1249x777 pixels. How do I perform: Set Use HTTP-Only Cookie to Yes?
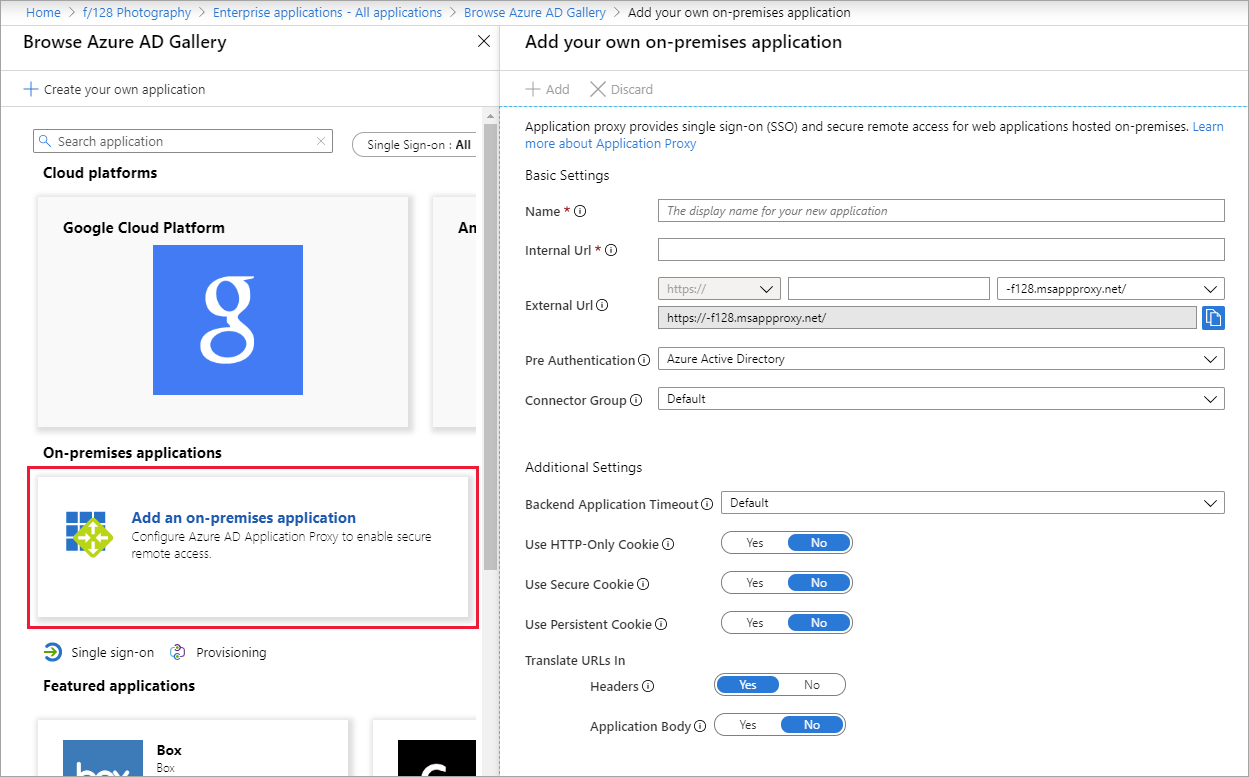coord(755,543)
